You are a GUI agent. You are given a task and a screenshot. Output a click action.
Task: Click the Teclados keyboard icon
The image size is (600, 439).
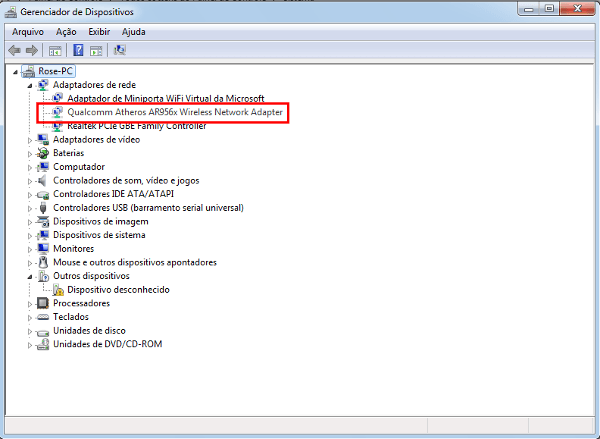43,317
